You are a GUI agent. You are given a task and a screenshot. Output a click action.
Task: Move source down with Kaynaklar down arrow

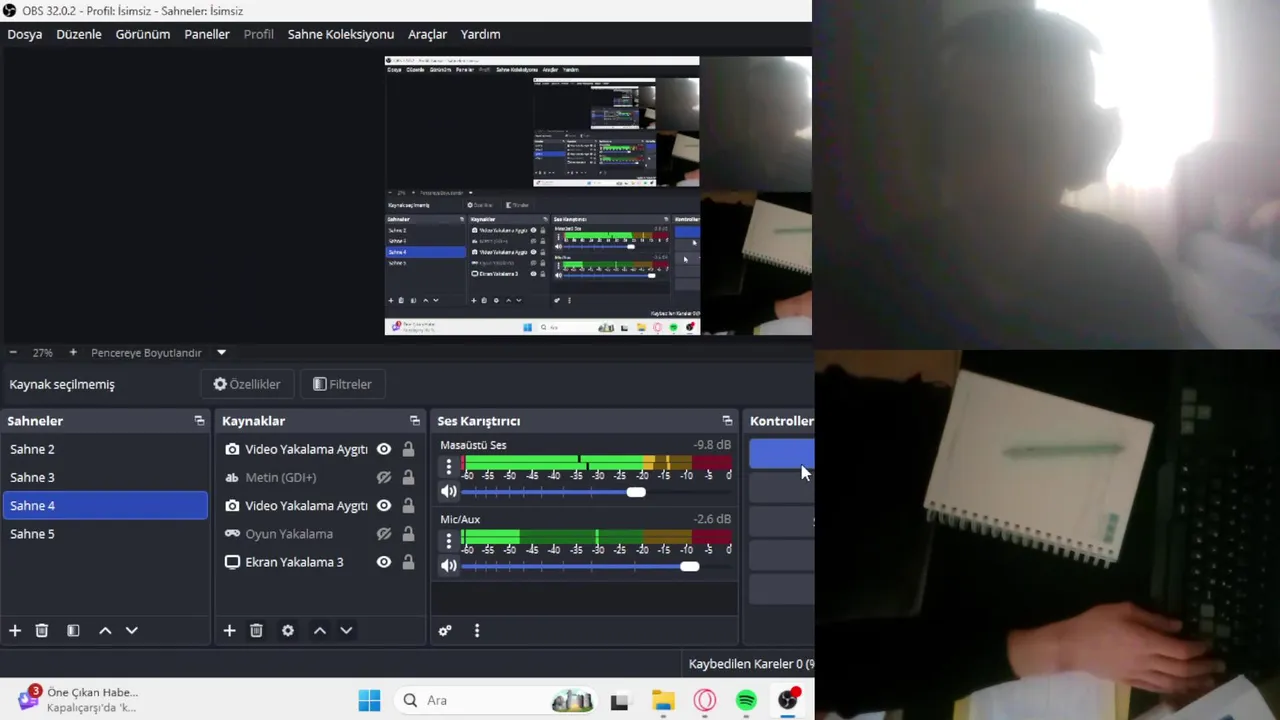(x=346, y=631)
